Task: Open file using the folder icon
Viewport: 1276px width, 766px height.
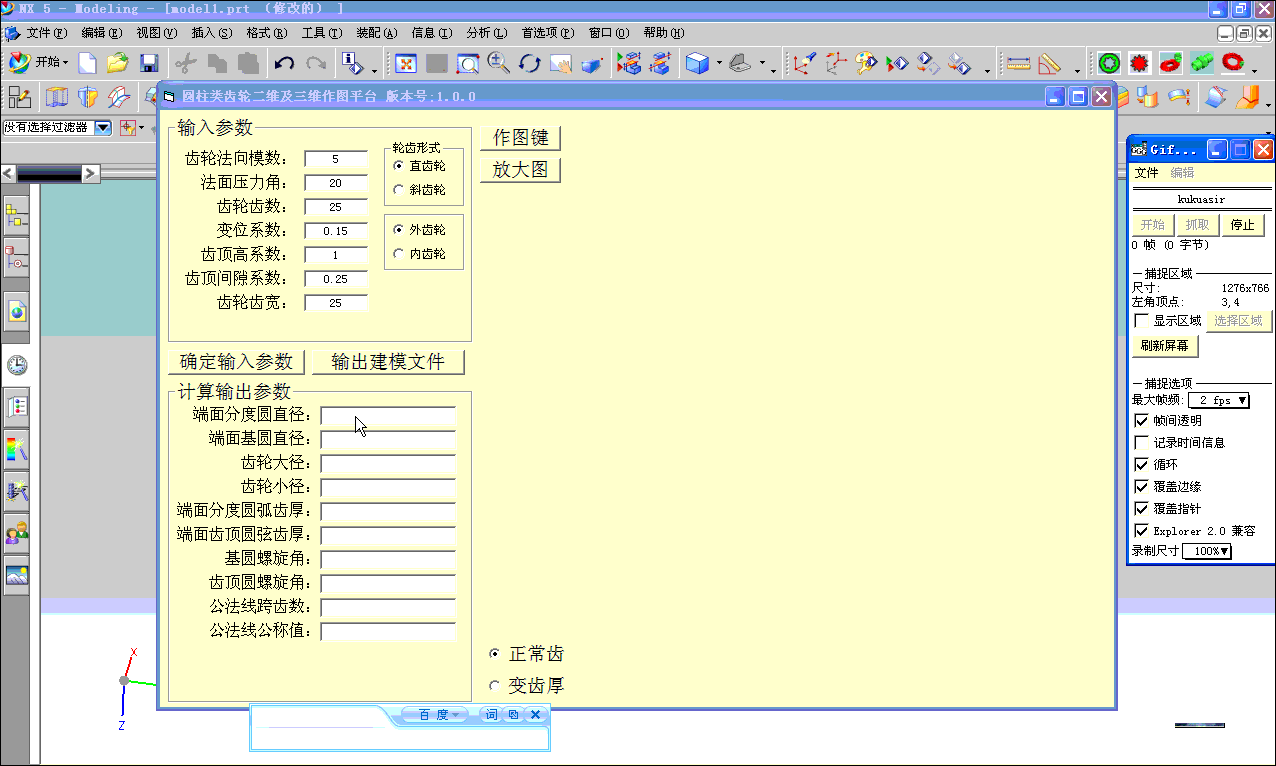Action: (118, 63)
